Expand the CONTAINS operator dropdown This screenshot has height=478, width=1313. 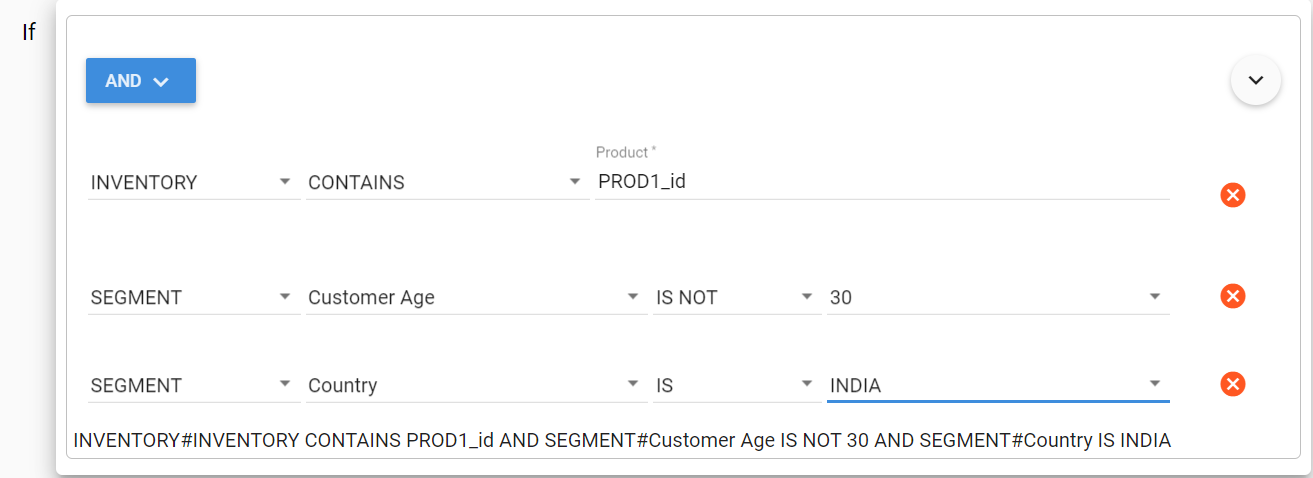(x=445, y=183)
